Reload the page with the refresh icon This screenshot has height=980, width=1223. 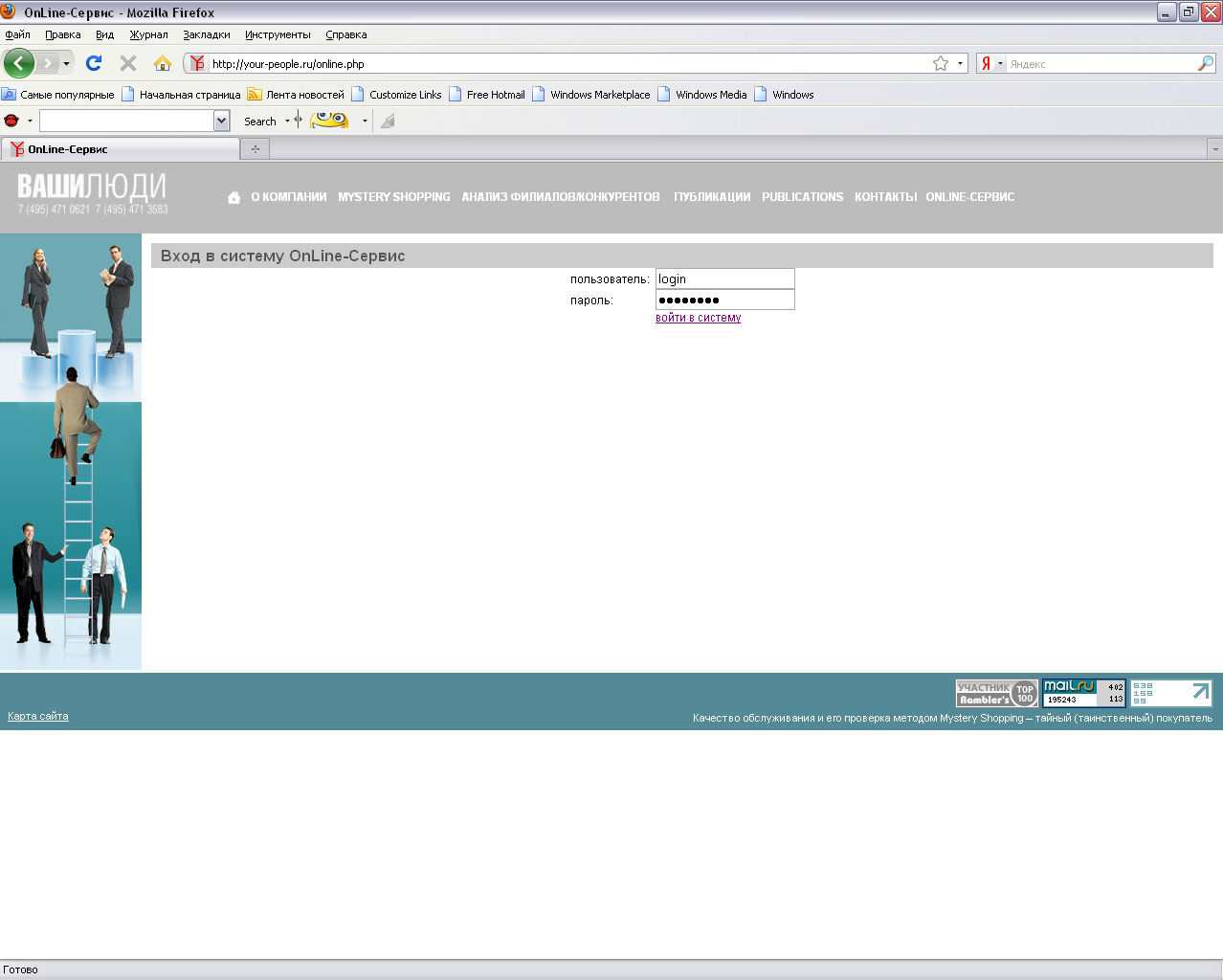click(94, 63)
